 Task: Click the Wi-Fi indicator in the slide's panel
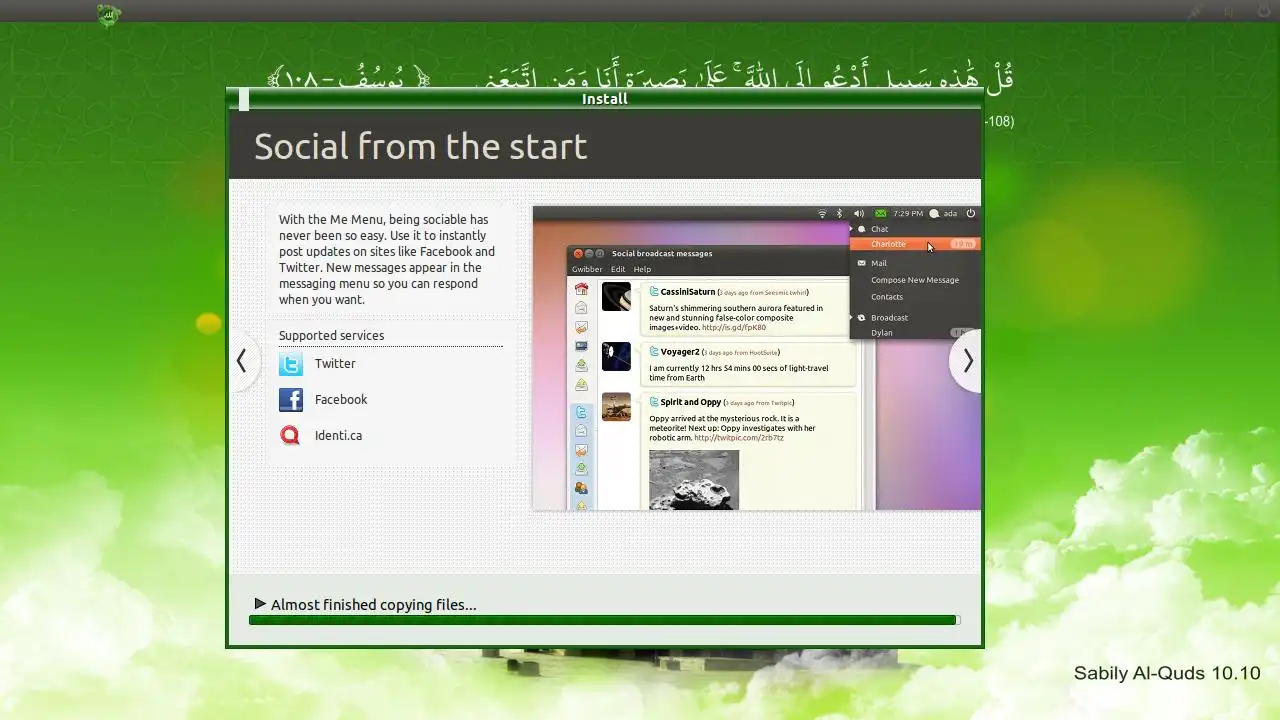[822, 213]
